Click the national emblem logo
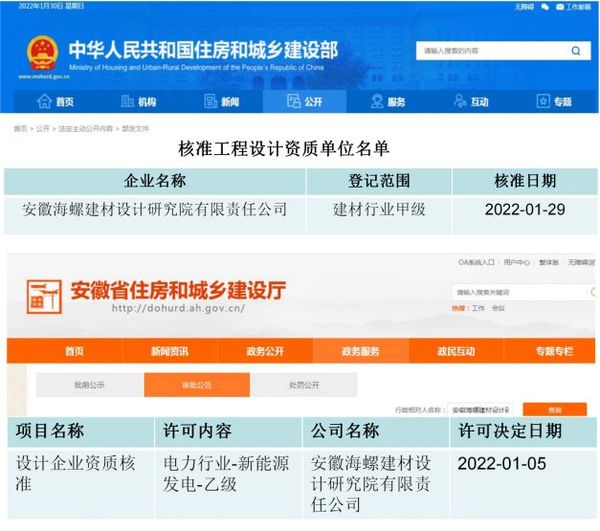 pyautogui.click(x=41, y=52)
